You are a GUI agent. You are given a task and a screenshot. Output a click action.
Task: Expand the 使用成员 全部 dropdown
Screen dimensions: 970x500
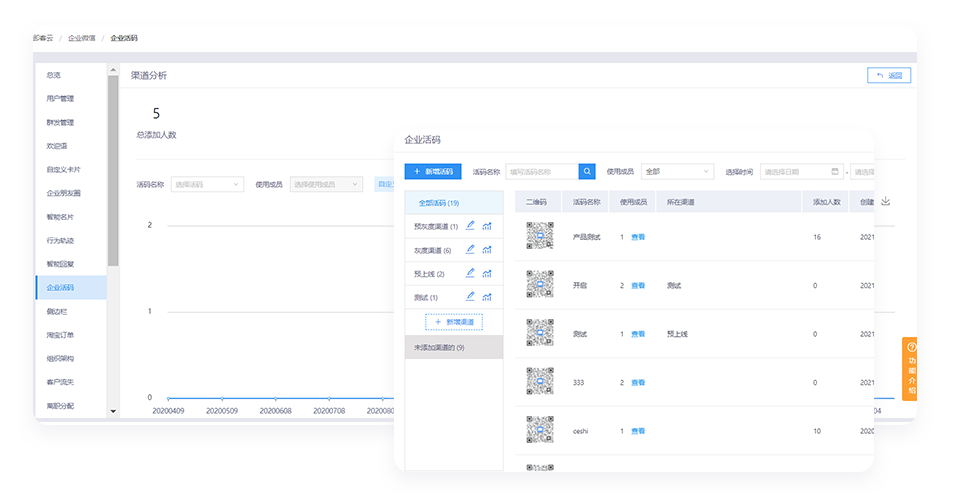pyautogui.click(x=677, y=172)
